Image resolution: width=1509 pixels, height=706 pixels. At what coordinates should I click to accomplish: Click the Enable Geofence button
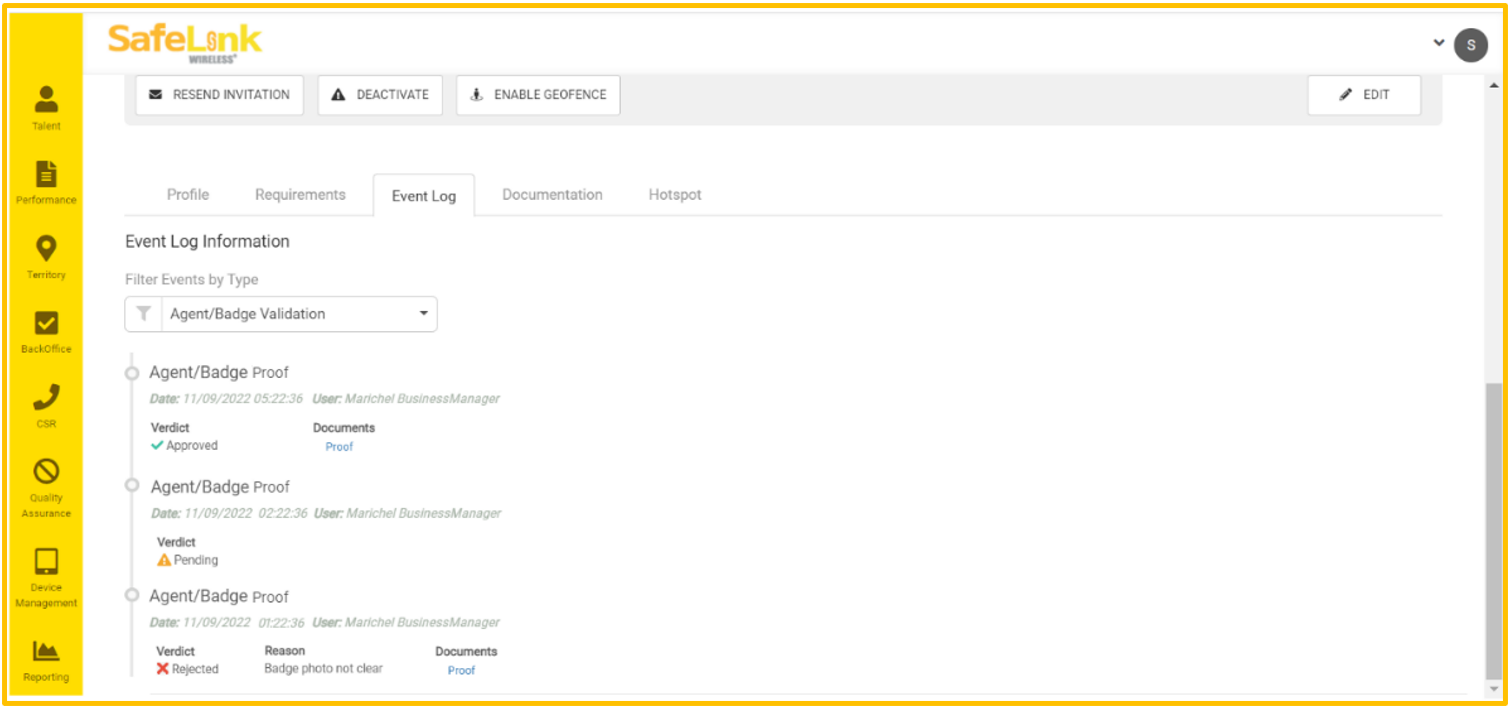tap(538, 95)
